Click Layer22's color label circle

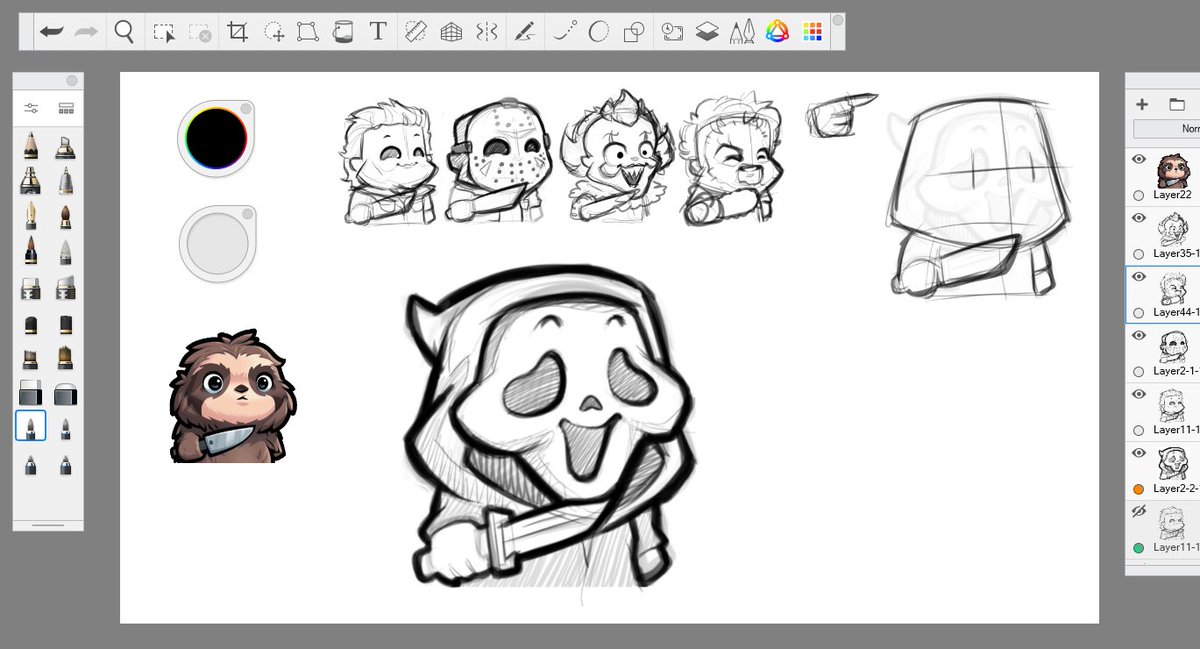pyautogui.click(x=1139, y=196)
